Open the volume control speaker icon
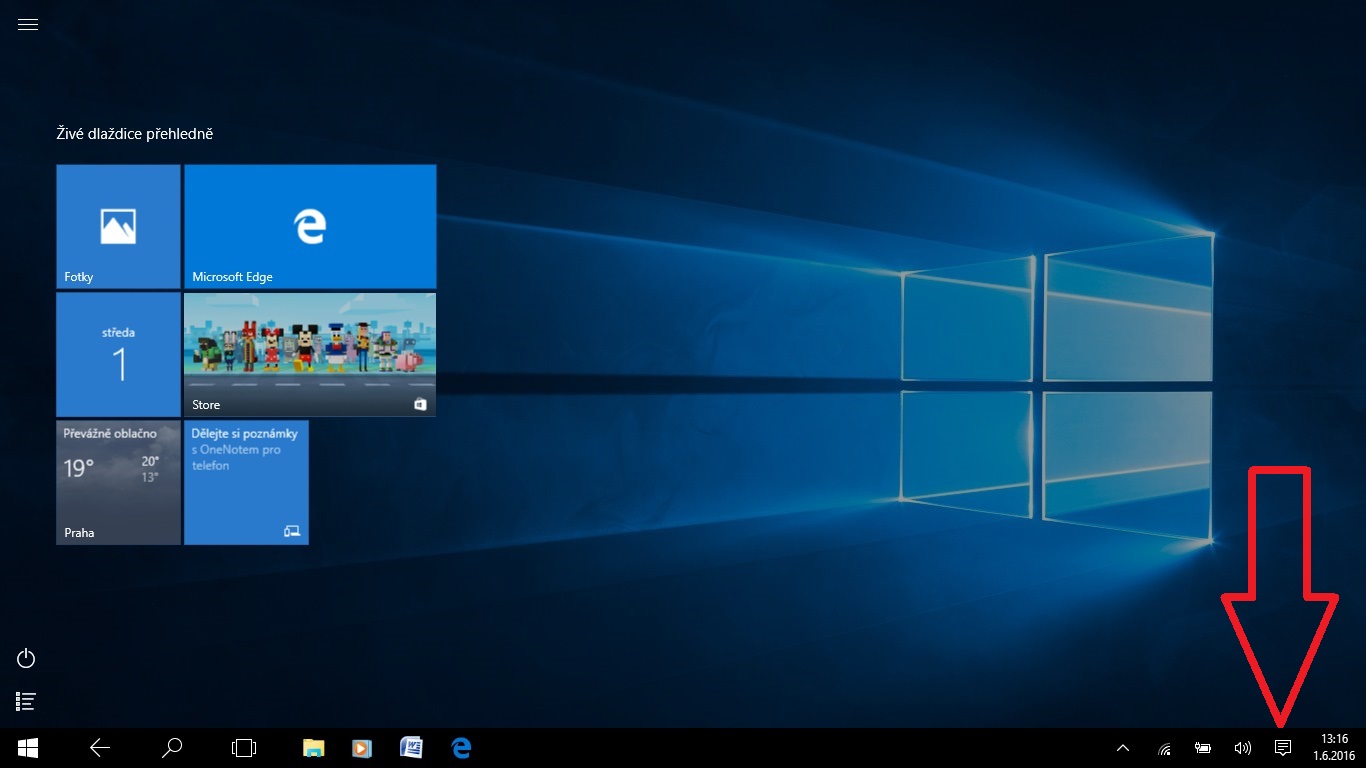This screenshot has width=1366, height=768. (1243, 747)
